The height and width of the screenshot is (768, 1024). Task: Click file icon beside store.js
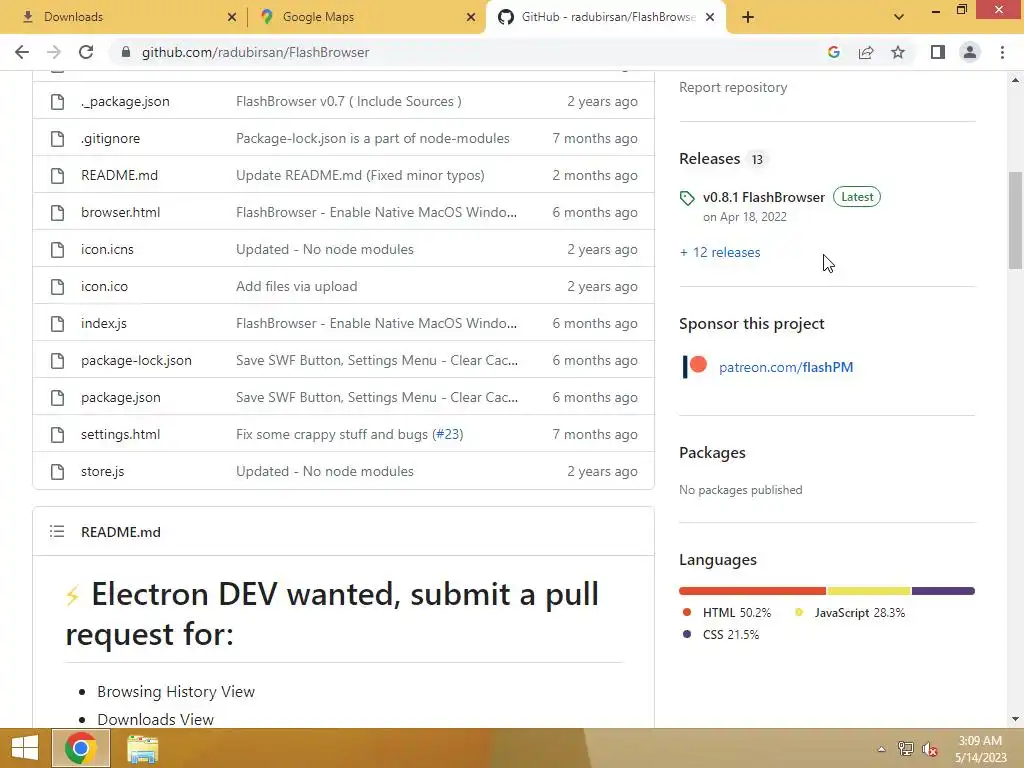pos(57,472)
